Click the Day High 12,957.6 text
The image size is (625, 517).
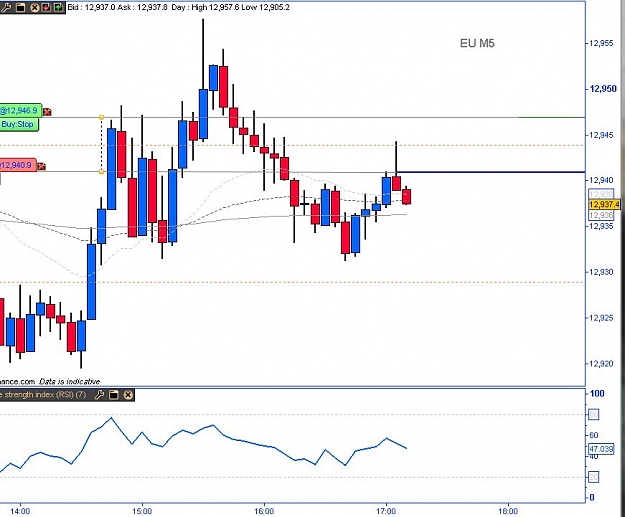205,7
